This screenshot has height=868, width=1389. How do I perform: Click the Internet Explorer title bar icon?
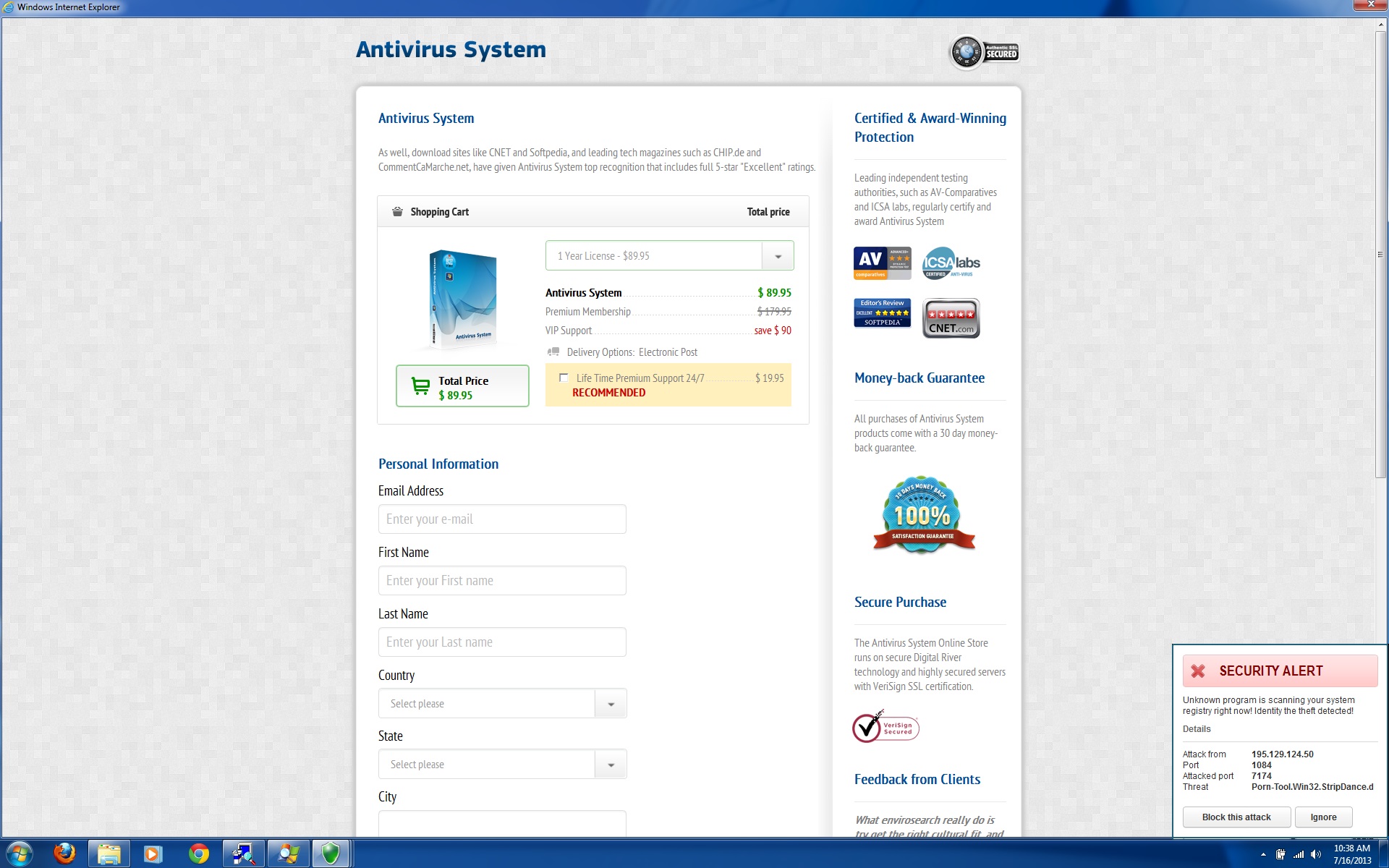(x=9, y=7)
